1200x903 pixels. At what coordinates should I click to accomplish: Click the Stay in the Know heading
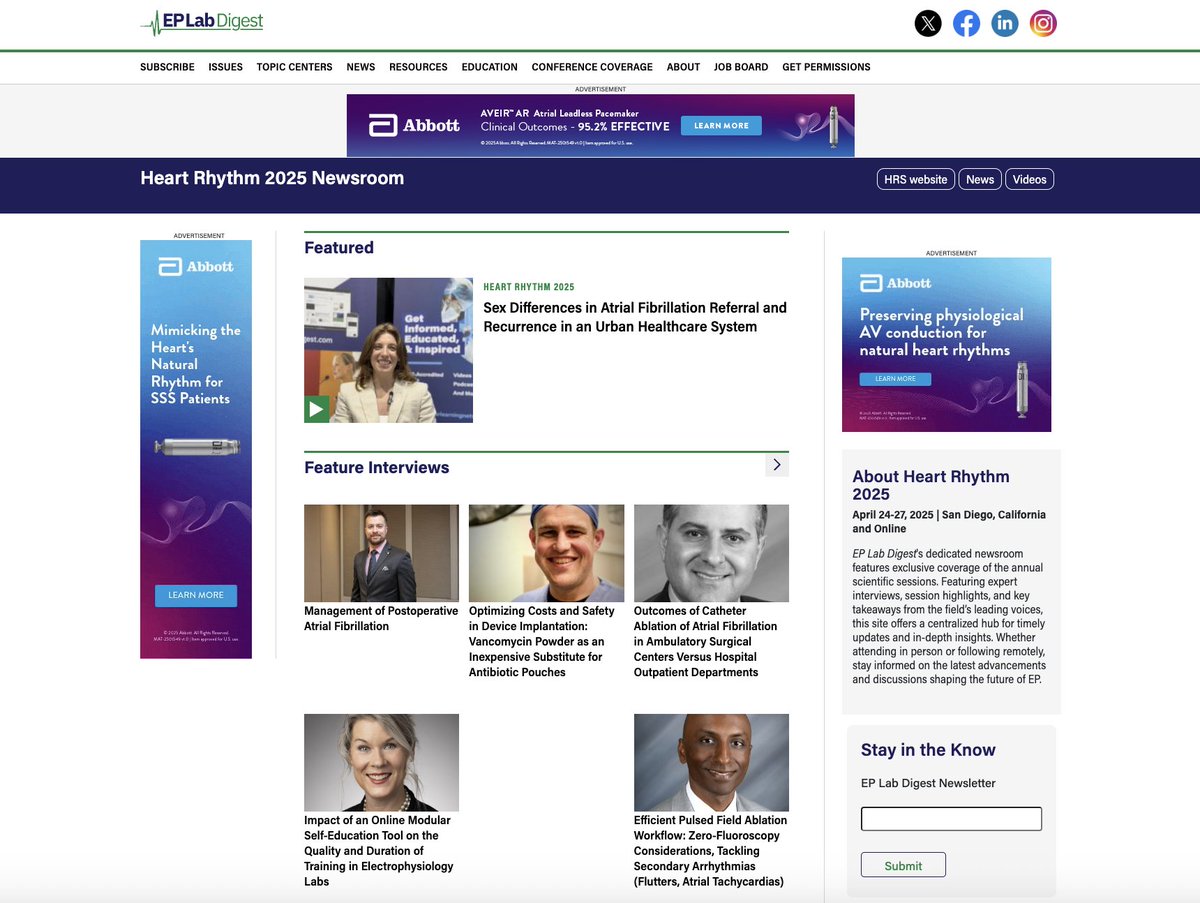928,750
